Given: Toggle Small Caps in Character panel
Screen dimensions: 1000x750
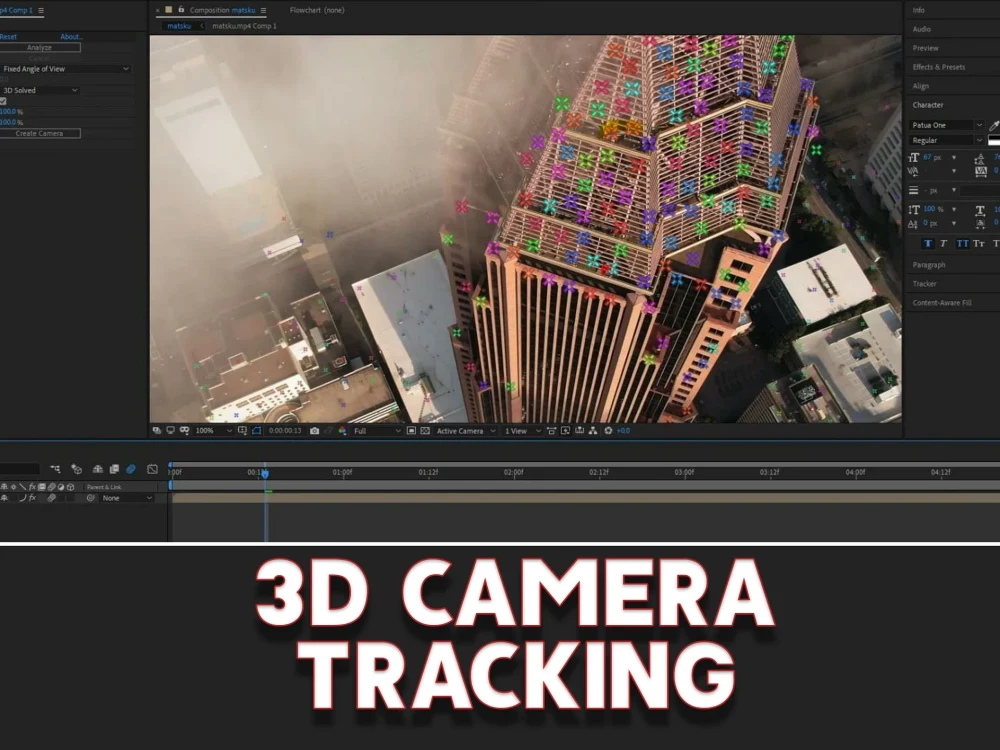Looking at the screenshot, I should tap(979, 244).
